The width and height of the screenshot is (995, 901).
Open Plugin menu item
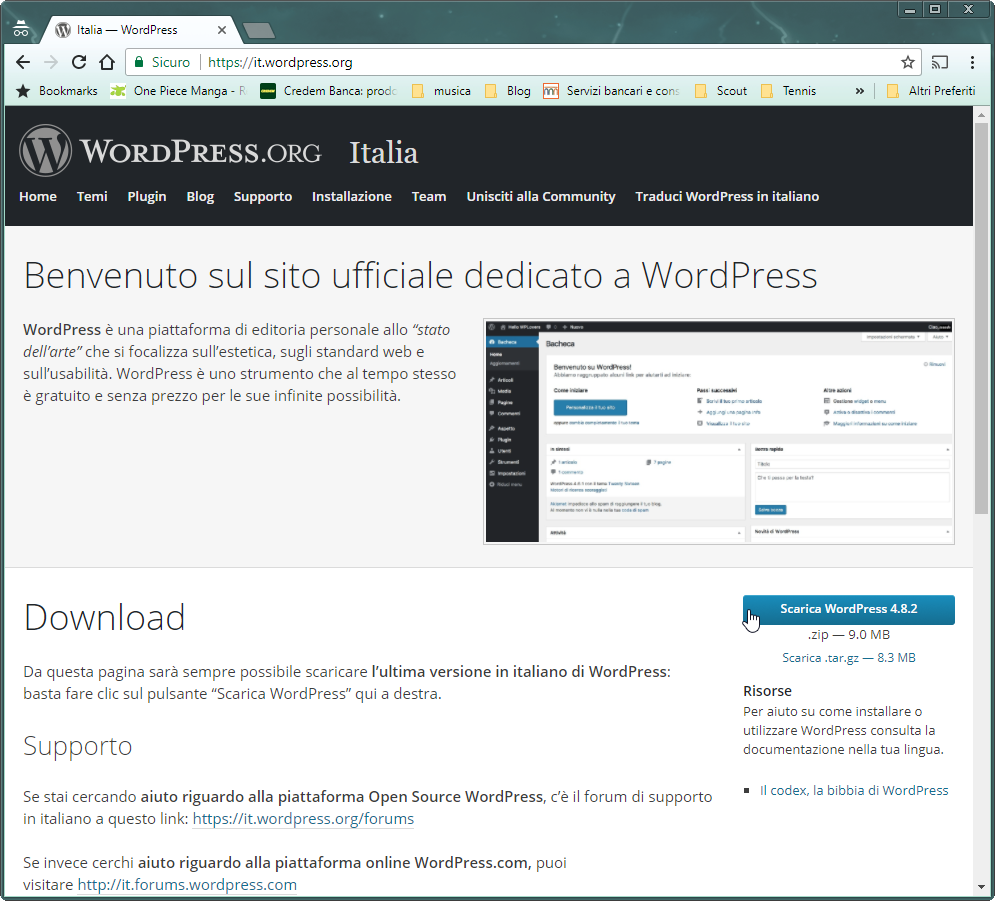[147, 197]
